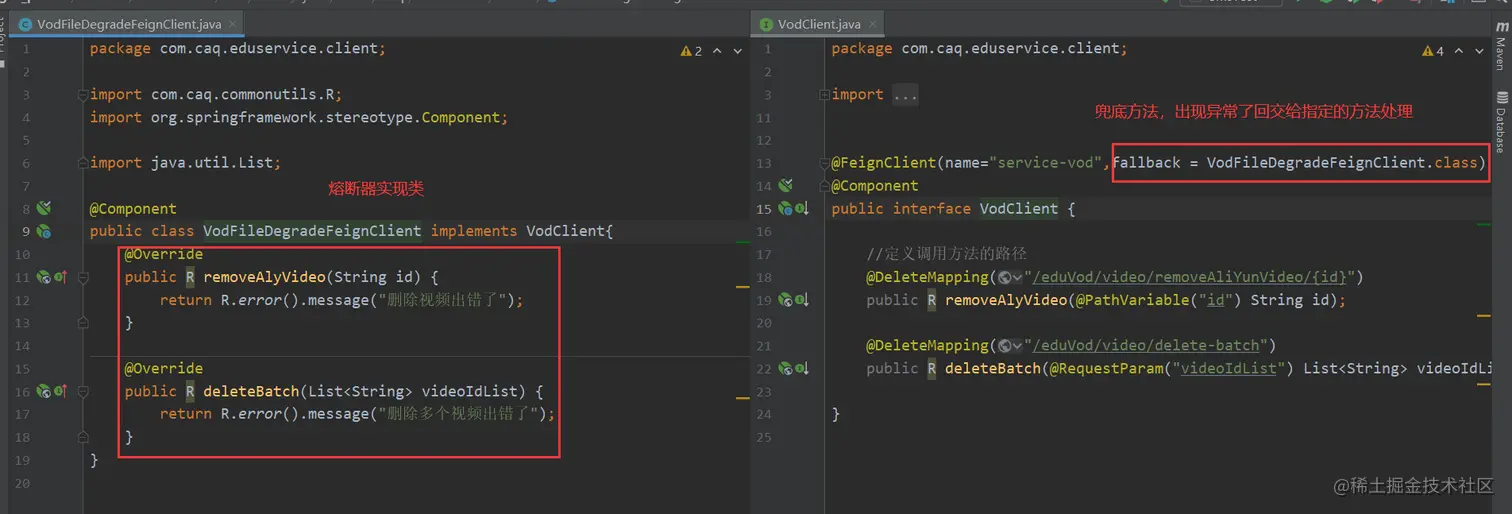Expand the folded imports on line 3 of VodClient.java
Image resolution: width=1512 pixels, height=514 pixels.
point(825,95)
